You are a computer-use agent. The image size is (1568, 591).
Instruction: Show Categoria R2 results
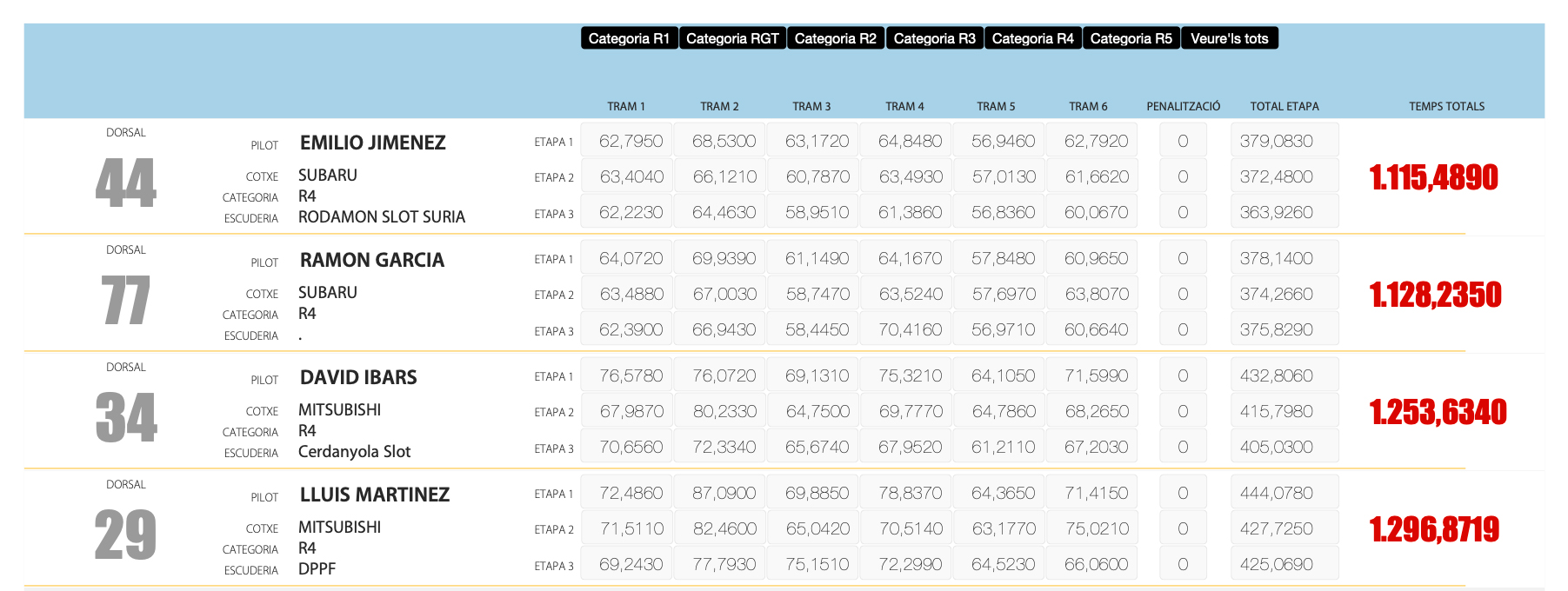pos(835,38)
